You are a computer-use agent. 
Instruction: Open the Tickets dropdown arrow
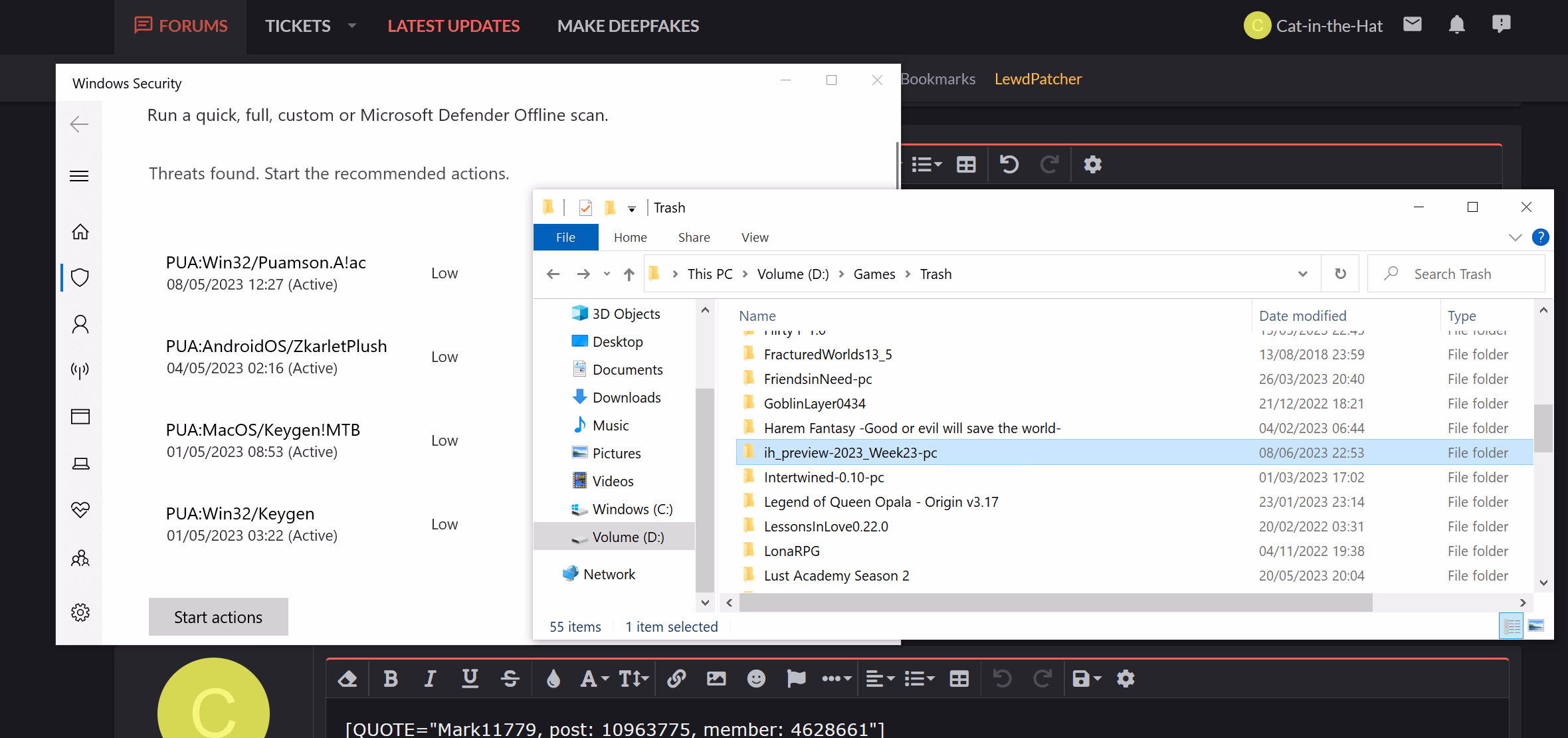[352, 26]
